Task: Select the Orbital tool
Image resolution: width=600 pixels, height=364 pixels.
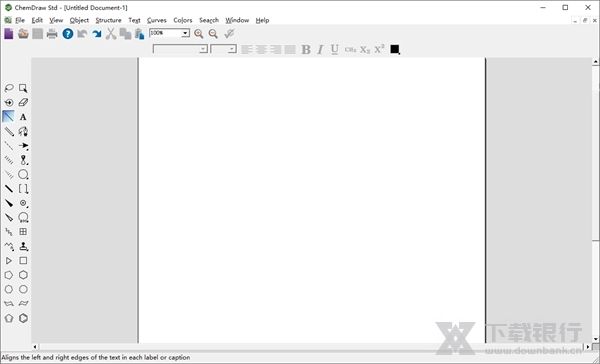Action: click(23, 160)
